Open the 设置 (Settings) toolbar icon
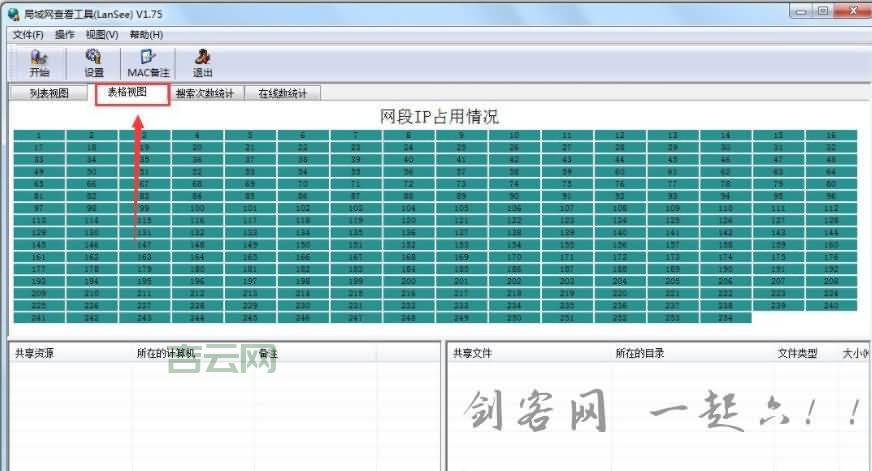Image resolution: width=872 pixels, height=471 pixels. [93, 63]
